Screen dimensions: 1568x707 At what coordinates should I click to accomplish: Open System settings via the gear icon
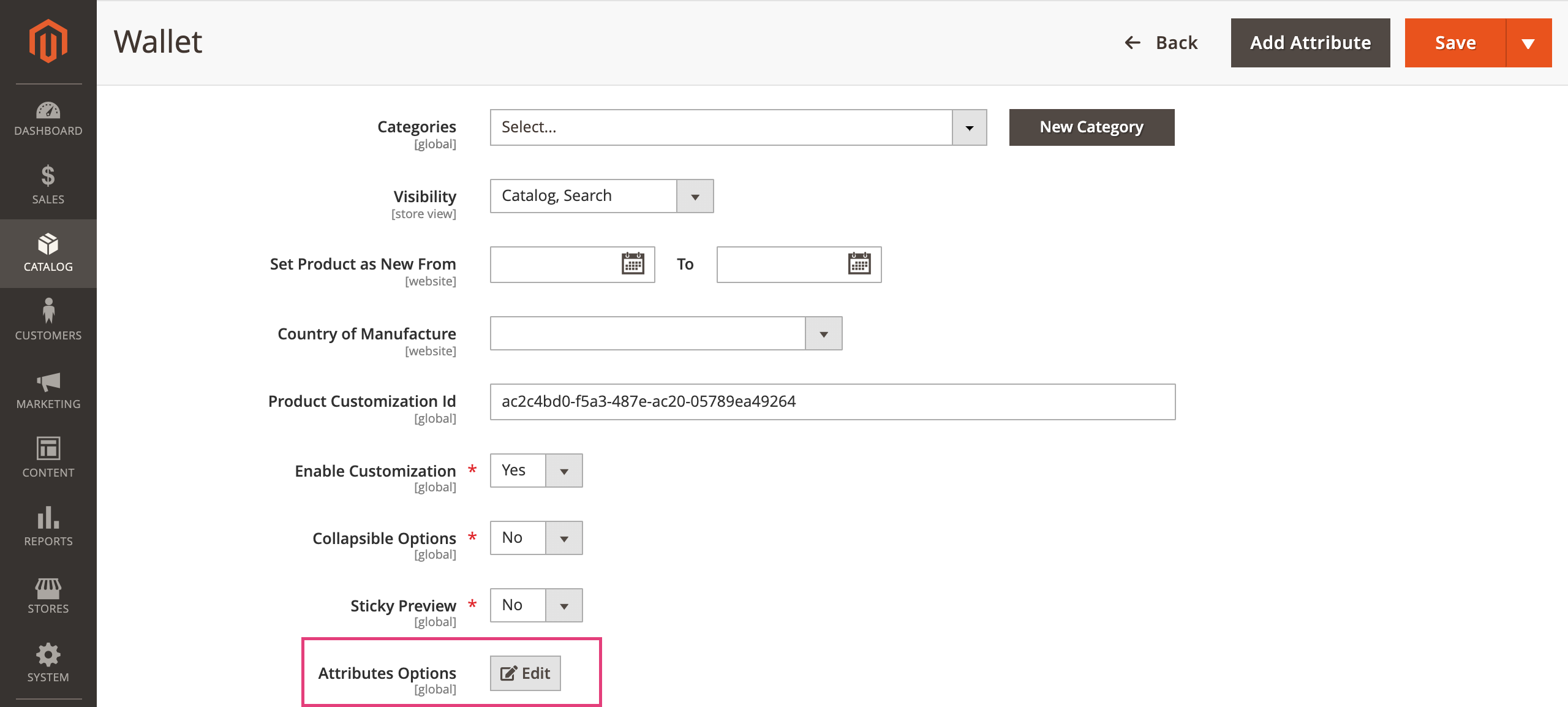tap(48, 659)
